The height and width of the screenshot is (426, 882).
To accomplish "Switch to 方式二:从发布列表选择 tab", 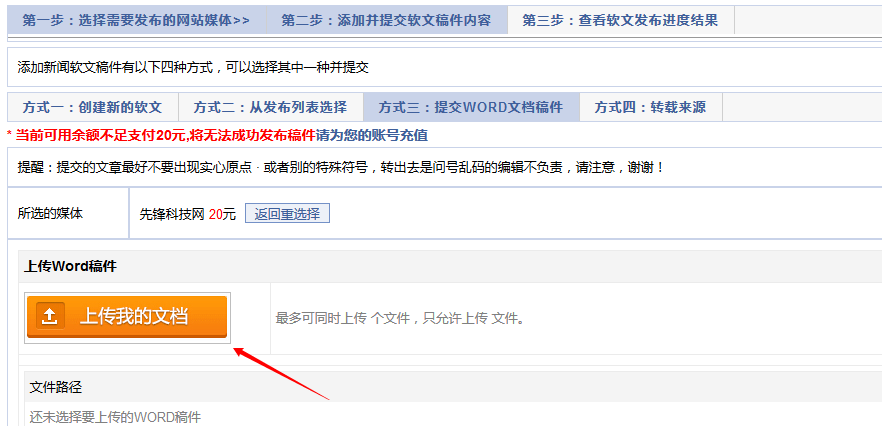I will coord(271,107).
